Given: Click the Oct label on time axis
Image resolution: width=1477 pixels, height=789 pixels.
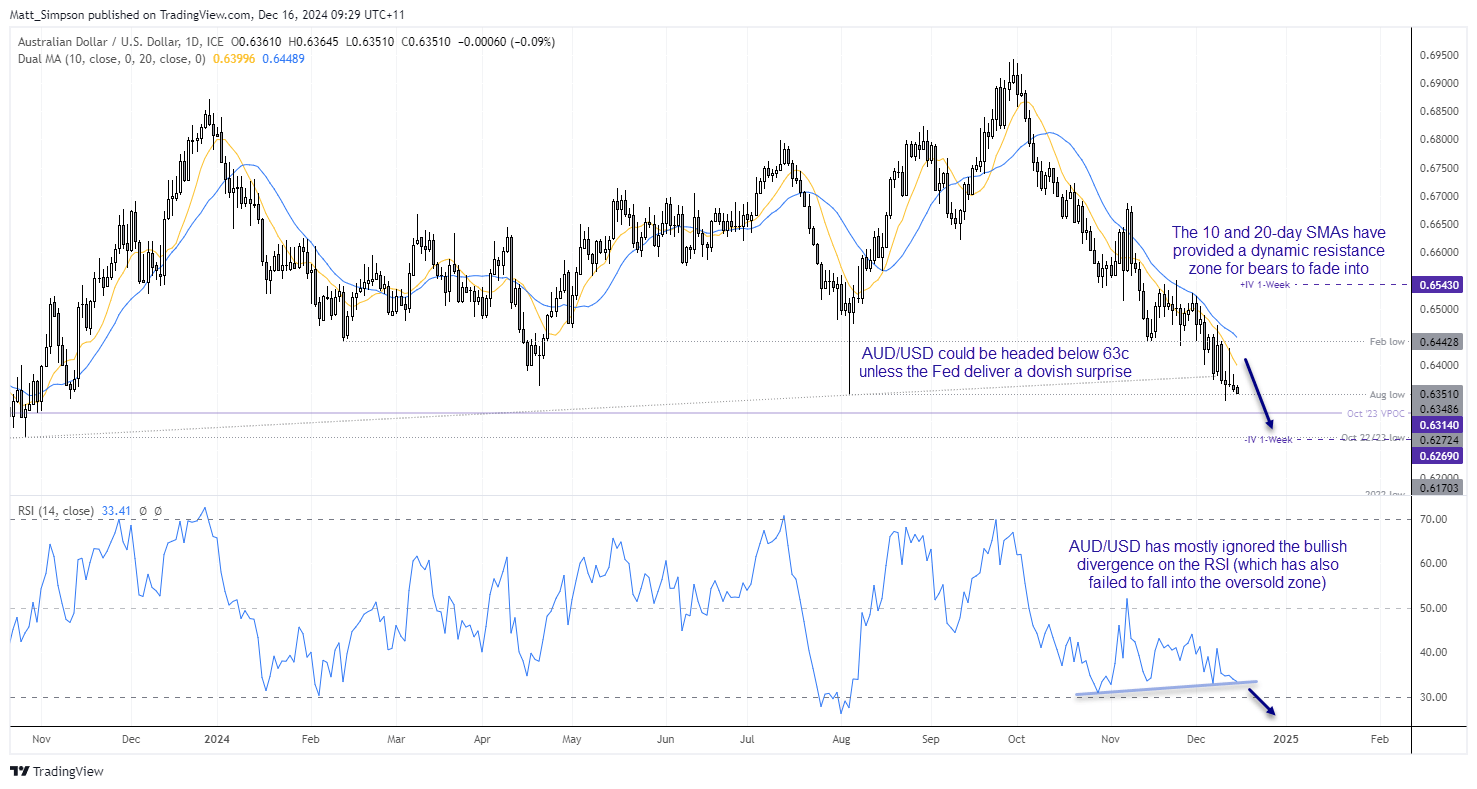Looking at the screenshot, I should click(1017, 739).
